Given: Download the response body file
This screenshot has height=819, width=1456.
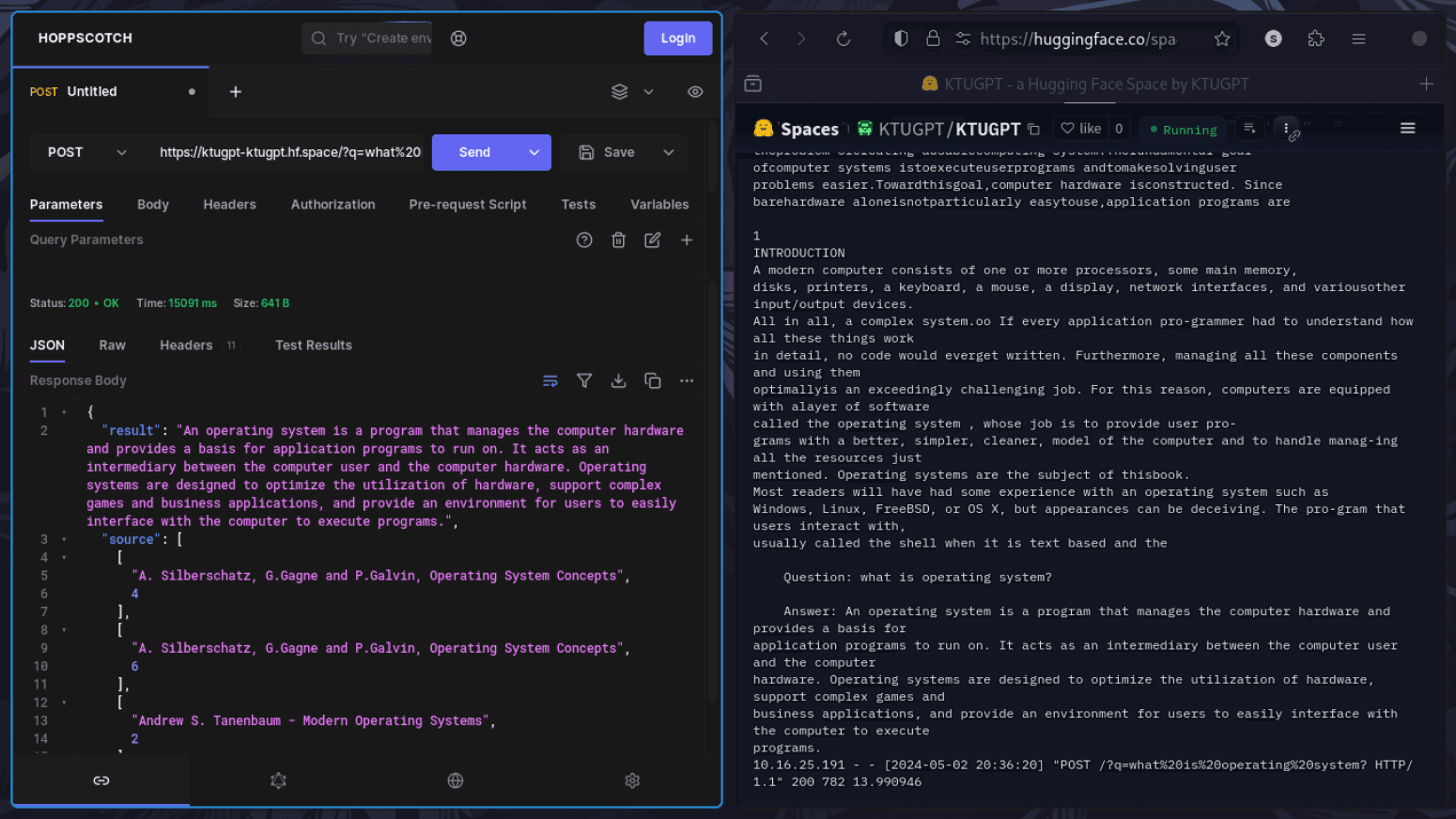Looking at the screenshot, I should click(618, 380).
